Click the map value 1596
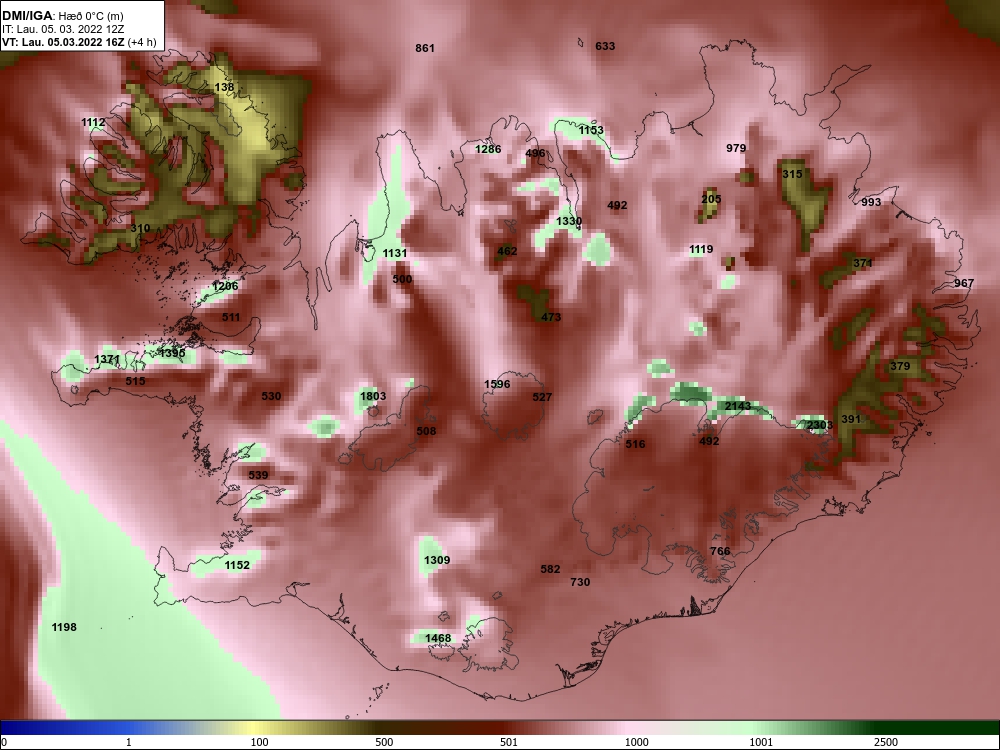The image size is (1000, 750). (497, 384)
